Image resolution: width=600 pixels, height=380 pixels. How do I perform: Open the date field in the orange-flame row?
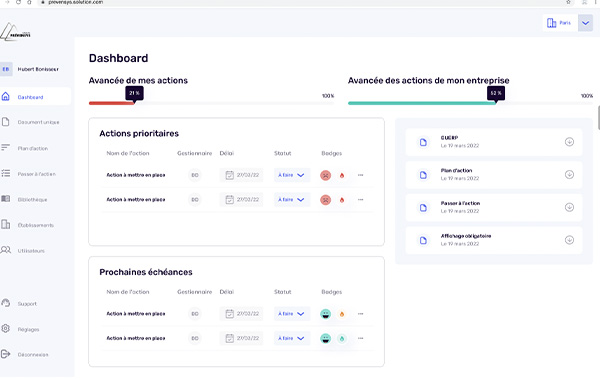(241, 314)
